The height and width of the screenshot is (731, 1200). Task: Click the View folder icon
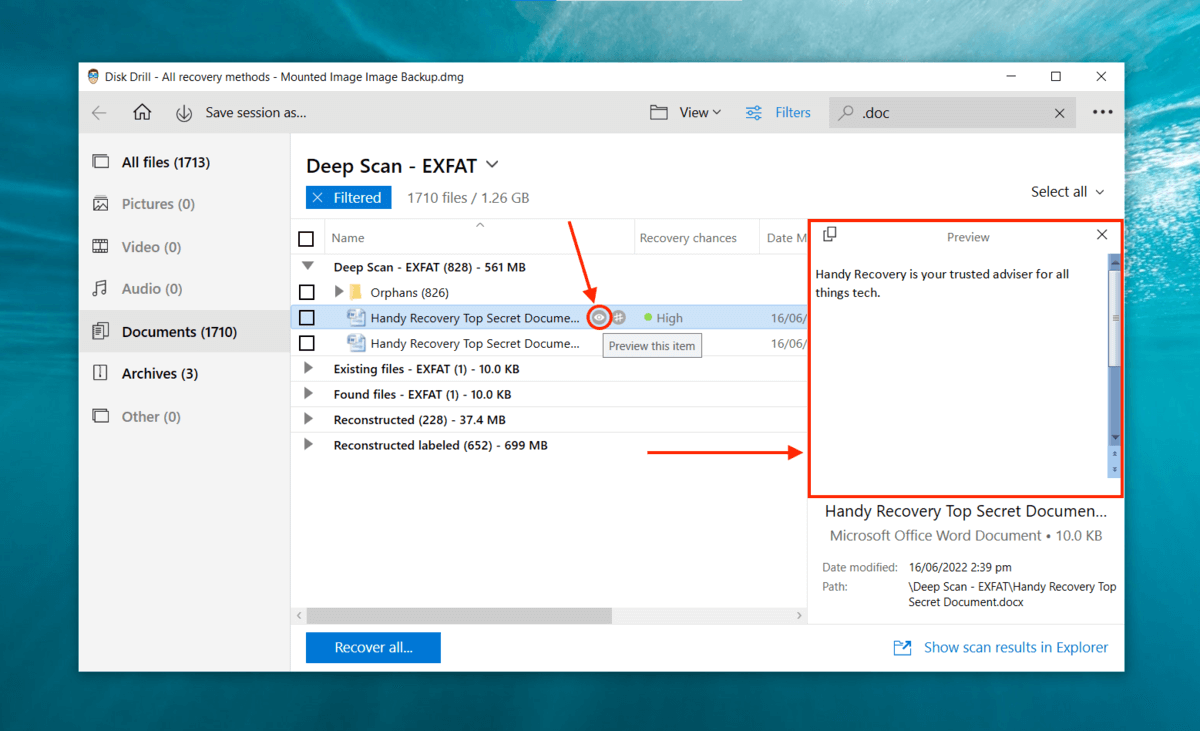(x=659, y=113)
